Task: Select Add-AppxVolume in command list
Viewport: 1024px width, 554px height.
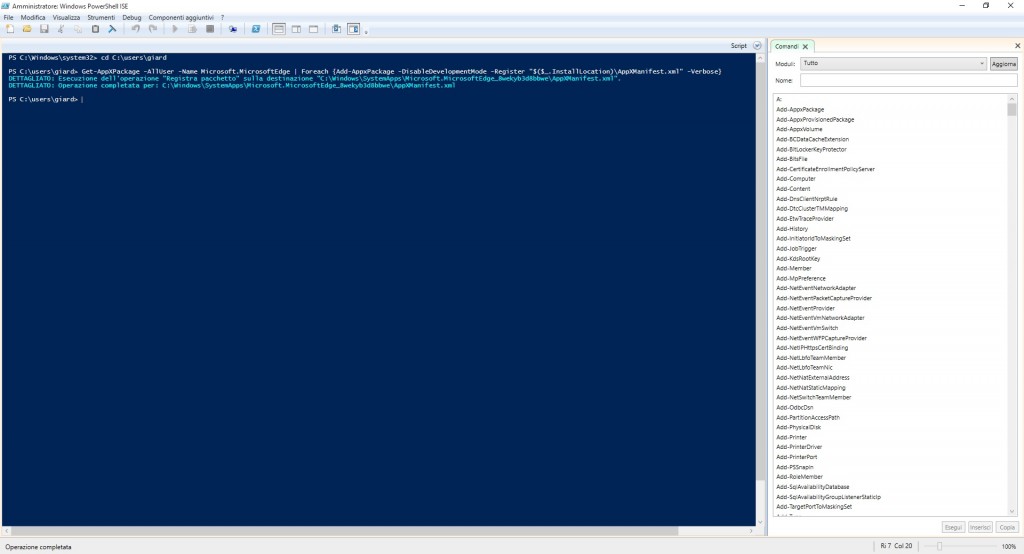Action: (799, 129)
